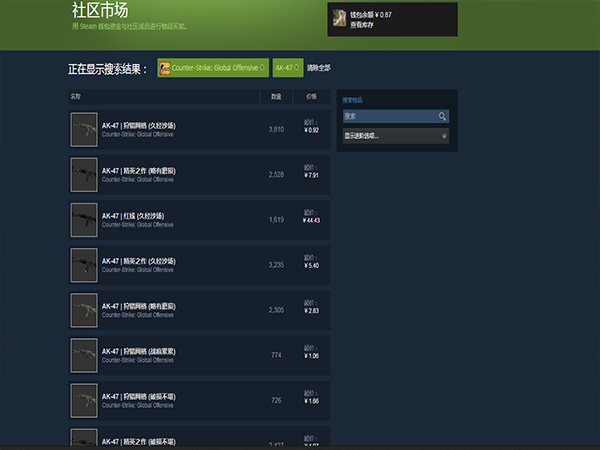Screen dimensions: 600x450
Task: Open listing name AK-47 | 狩猎网格 (久经沙场)
Action: click(x=139, y=126)
